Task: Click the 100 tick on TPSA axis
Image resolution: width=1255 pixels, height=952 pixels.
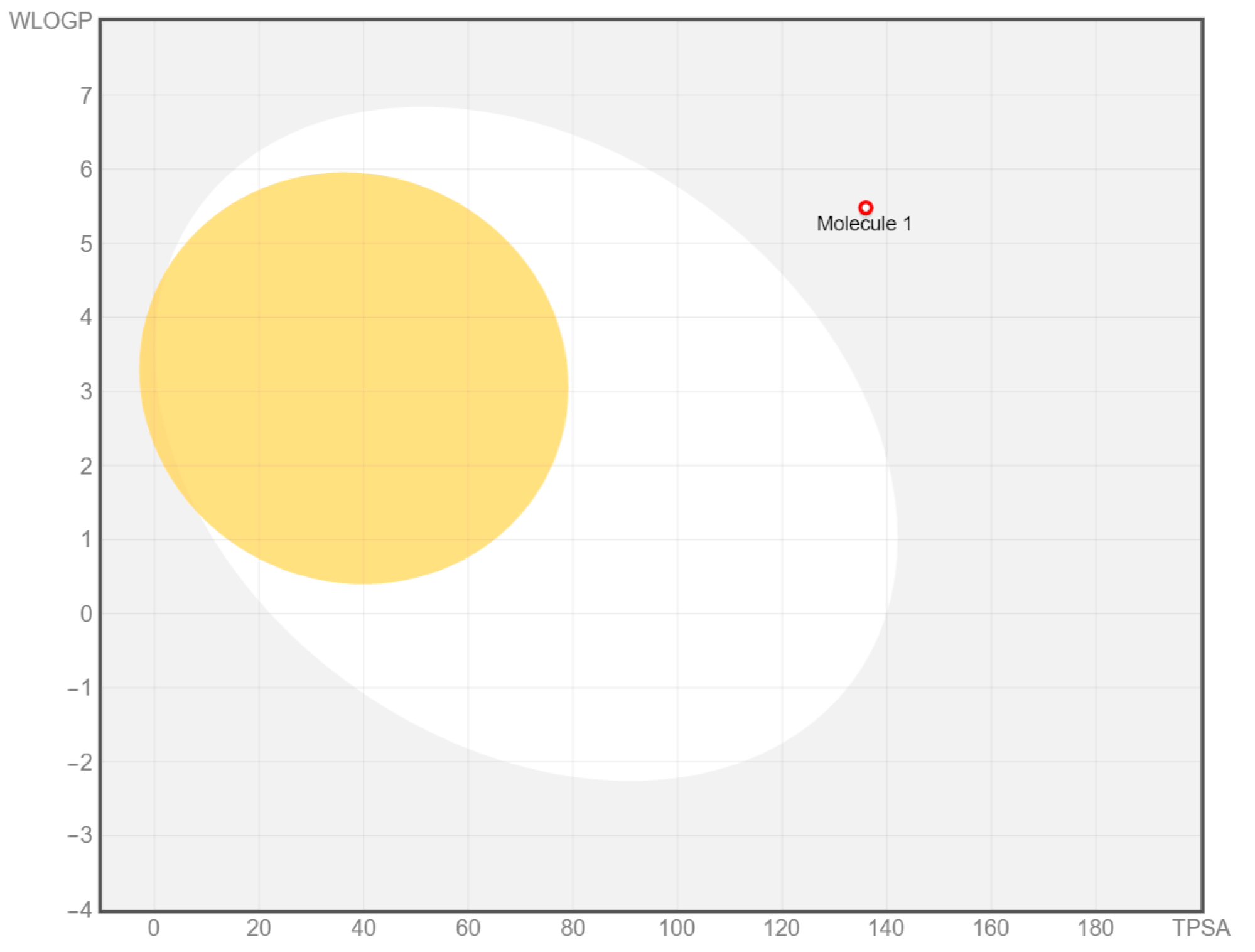Action: (x=676, y=928)
